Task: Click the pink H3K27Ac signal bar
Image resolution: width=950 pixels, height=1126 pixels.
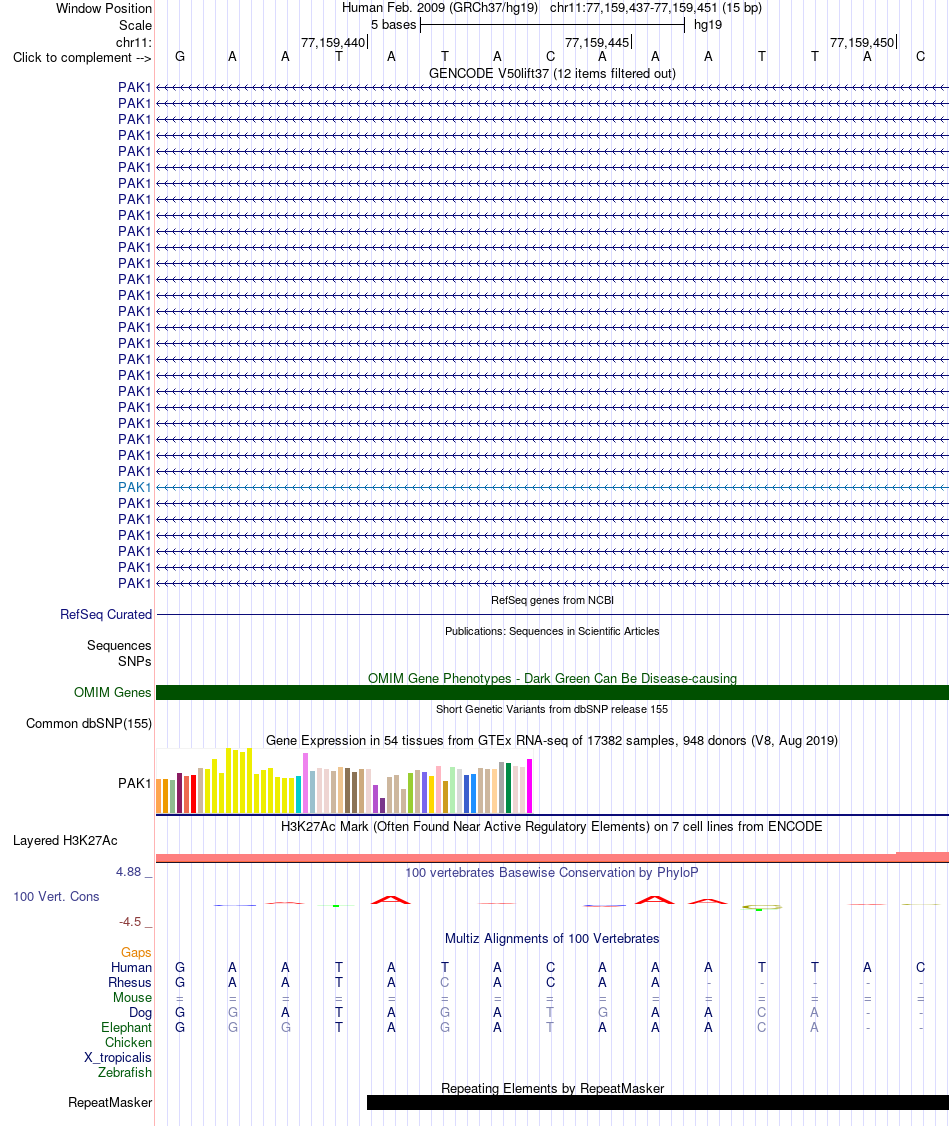Action: 552,857
